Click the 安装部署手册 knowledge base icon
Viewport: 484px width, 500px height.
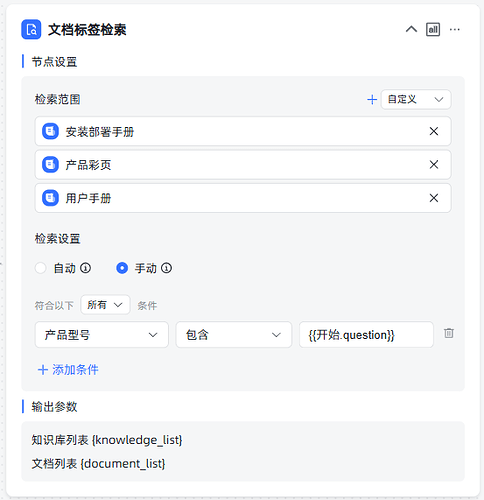[x=50, y=131]
